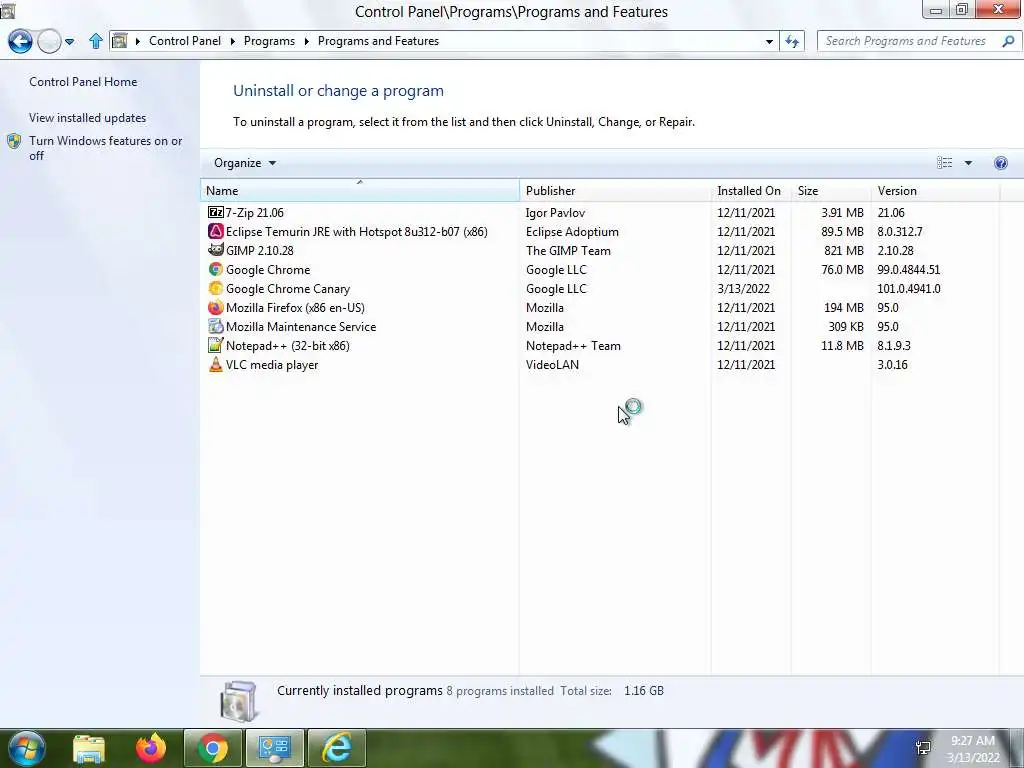Sort by the Name column header
Viewport: 1024px width, 768px height.
click(x=360, y=191)
